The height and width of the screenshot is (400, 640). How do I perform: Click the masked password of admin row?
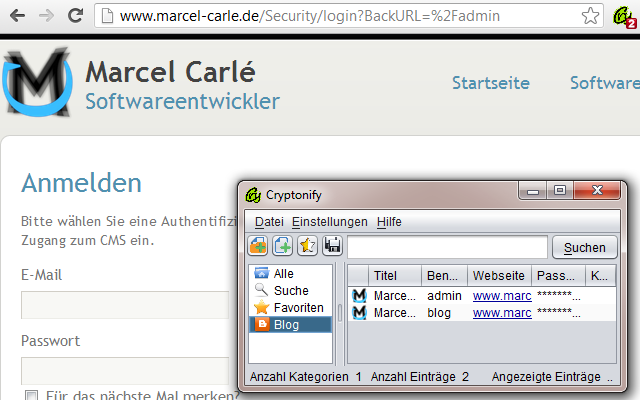[558, 296]
